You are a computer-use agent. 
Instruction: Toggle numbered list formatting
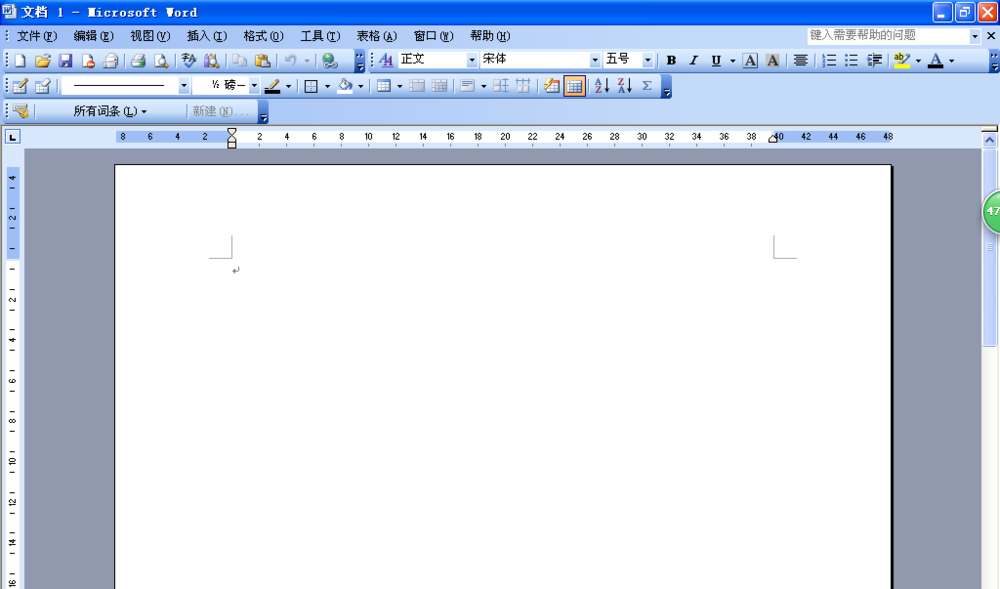pyautogui.click(x=828, y=61)
